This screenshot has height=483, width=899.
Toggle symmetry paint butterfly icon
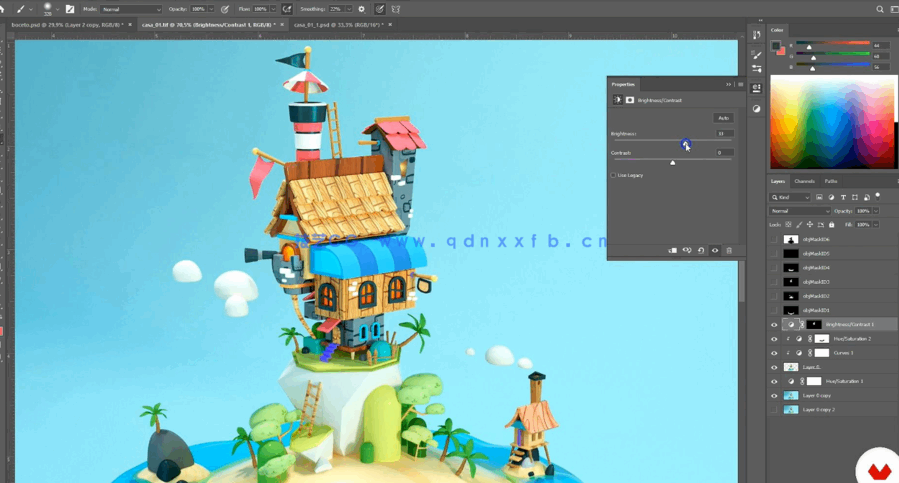coord(396,9)
